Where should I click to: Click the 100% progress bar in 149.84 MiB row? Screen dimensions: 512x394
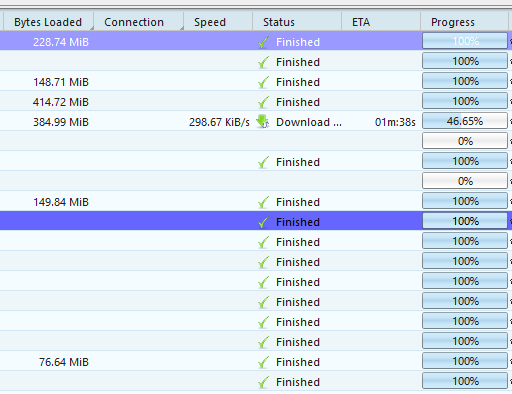coord(465,201)
